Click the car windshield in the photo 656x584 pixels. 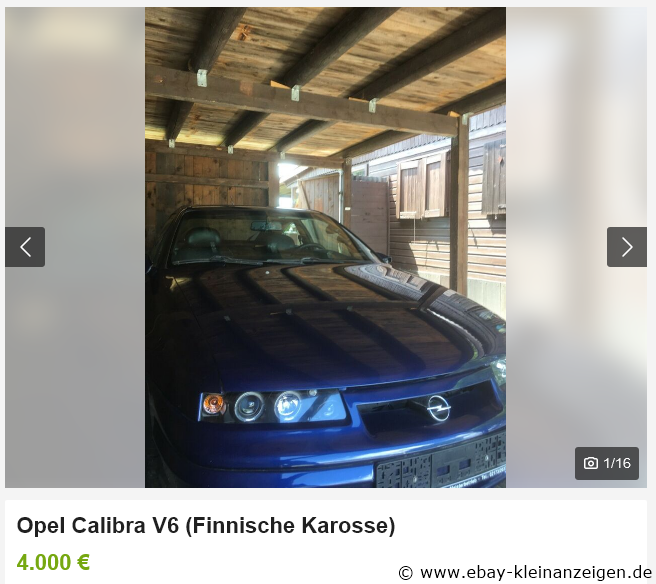tap(268, 236)
